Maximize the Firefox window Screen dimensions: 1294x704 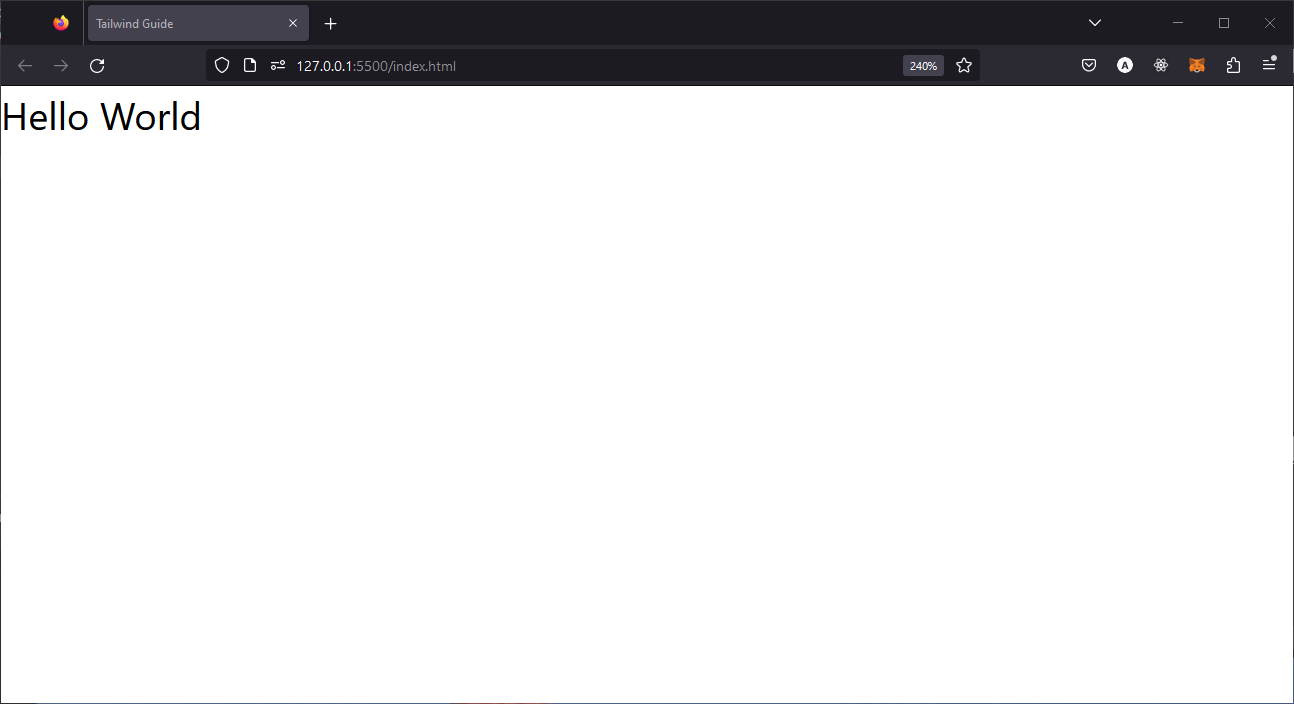(x=1224, y=23)
